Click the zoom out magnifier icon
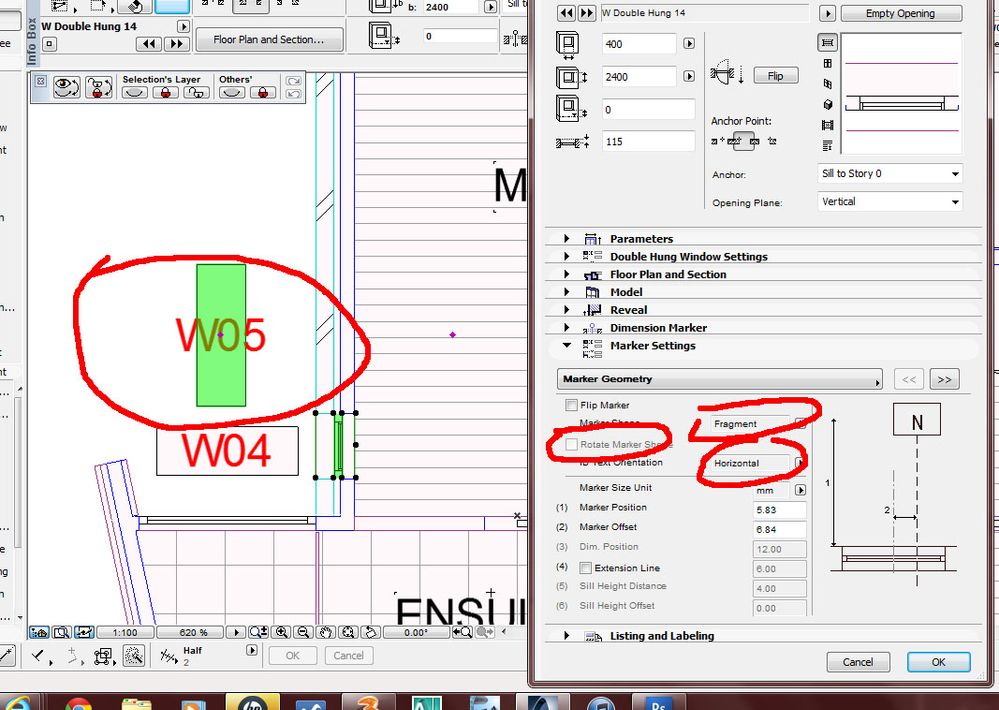 [303, 632]
